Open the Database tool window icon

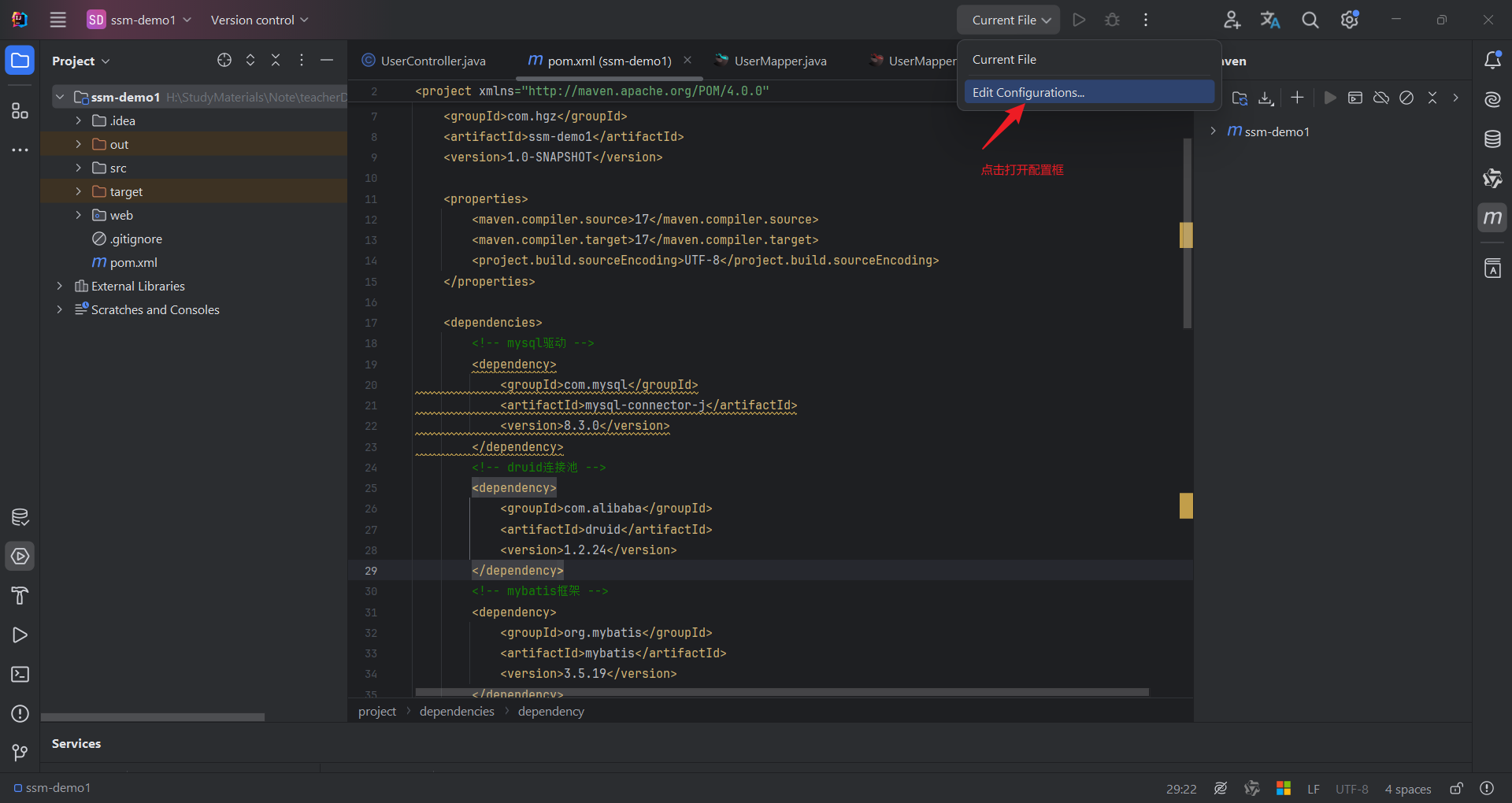pyautogui.click(x=1492, y=139)
